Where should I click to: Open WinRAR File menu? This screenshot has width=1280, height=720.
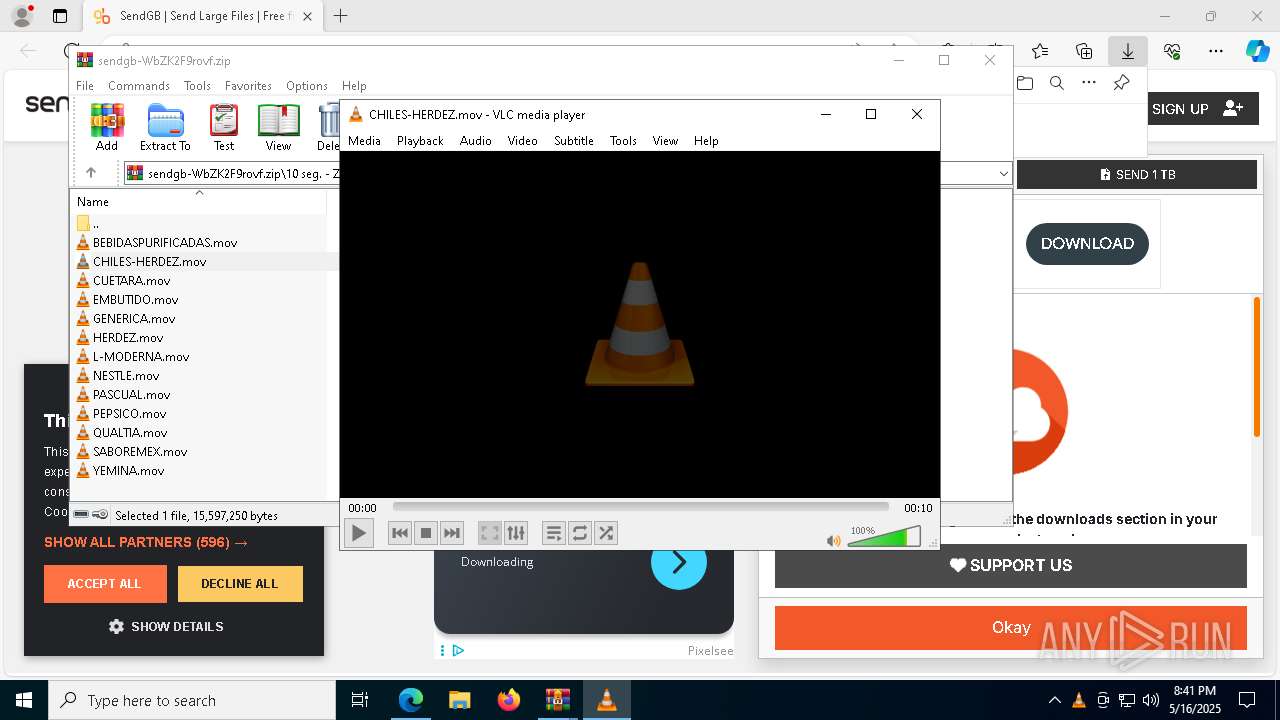click(x=85, y=86)
